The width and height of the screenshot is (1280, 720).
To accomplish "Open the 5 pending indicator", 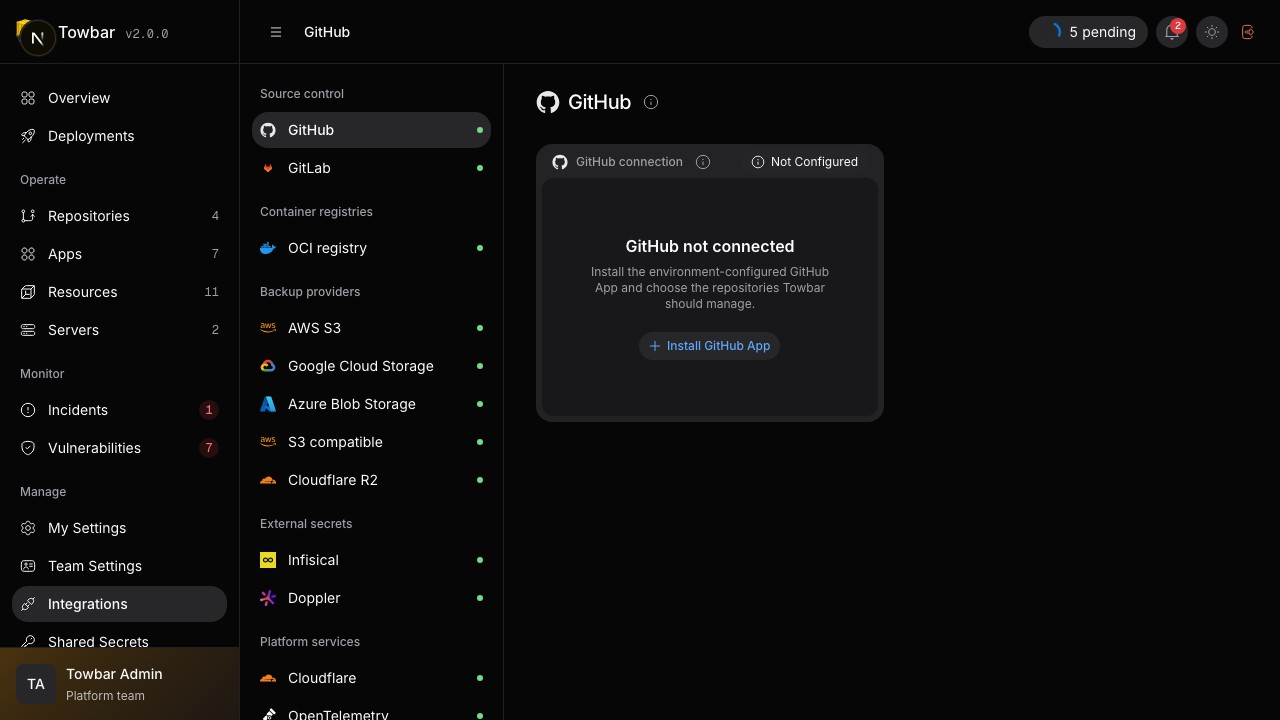I will [x=1088, y=32].
